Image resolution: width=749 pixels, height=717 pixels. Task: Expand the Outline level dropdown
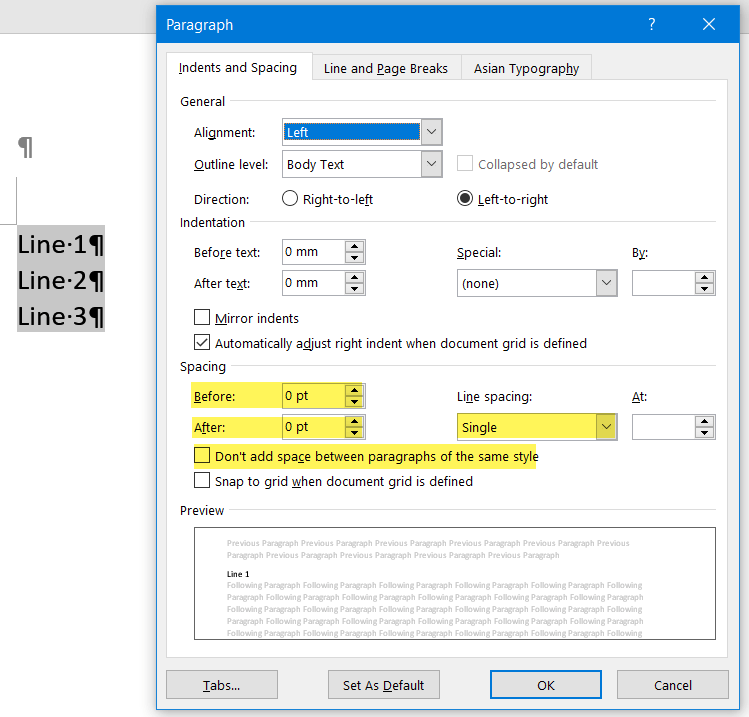(431, 164)
